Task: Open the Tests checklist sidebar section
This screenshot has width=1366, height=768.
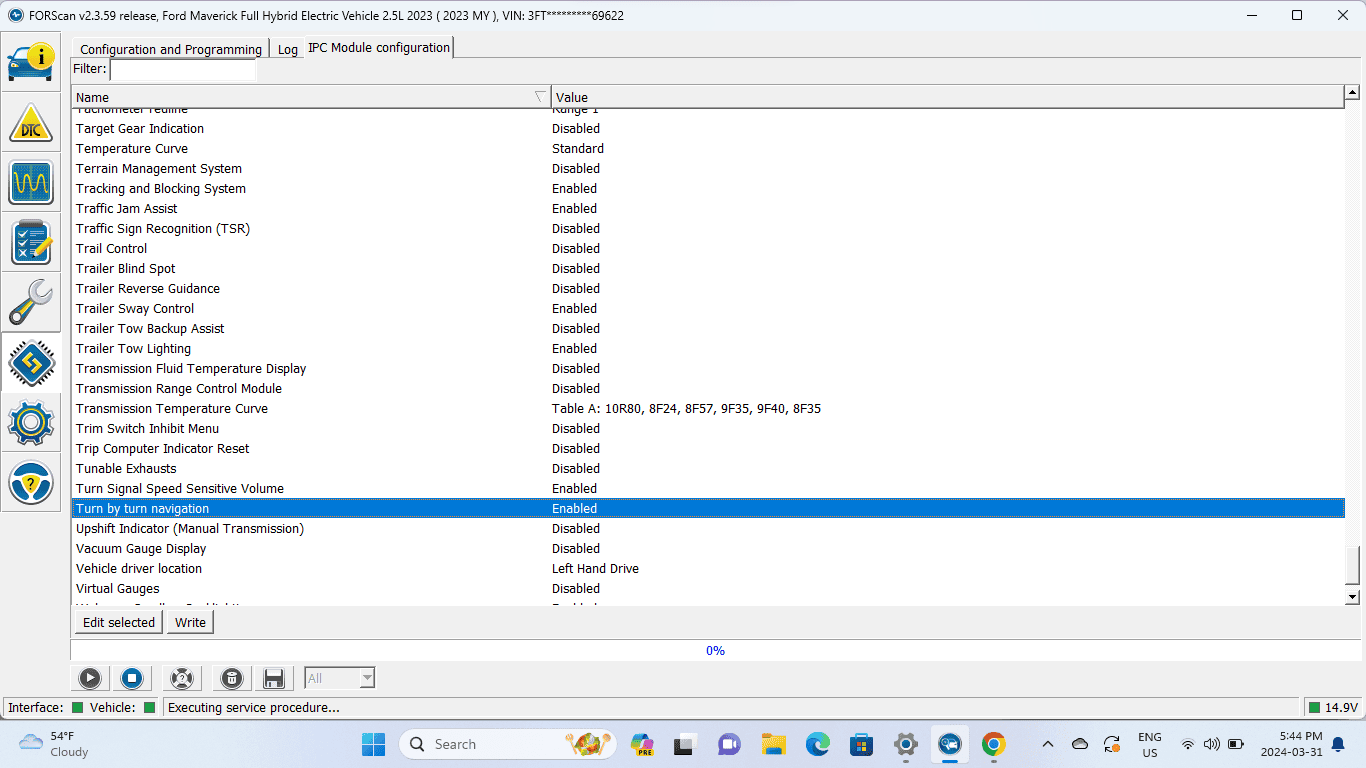Action: tap(31, 242)
